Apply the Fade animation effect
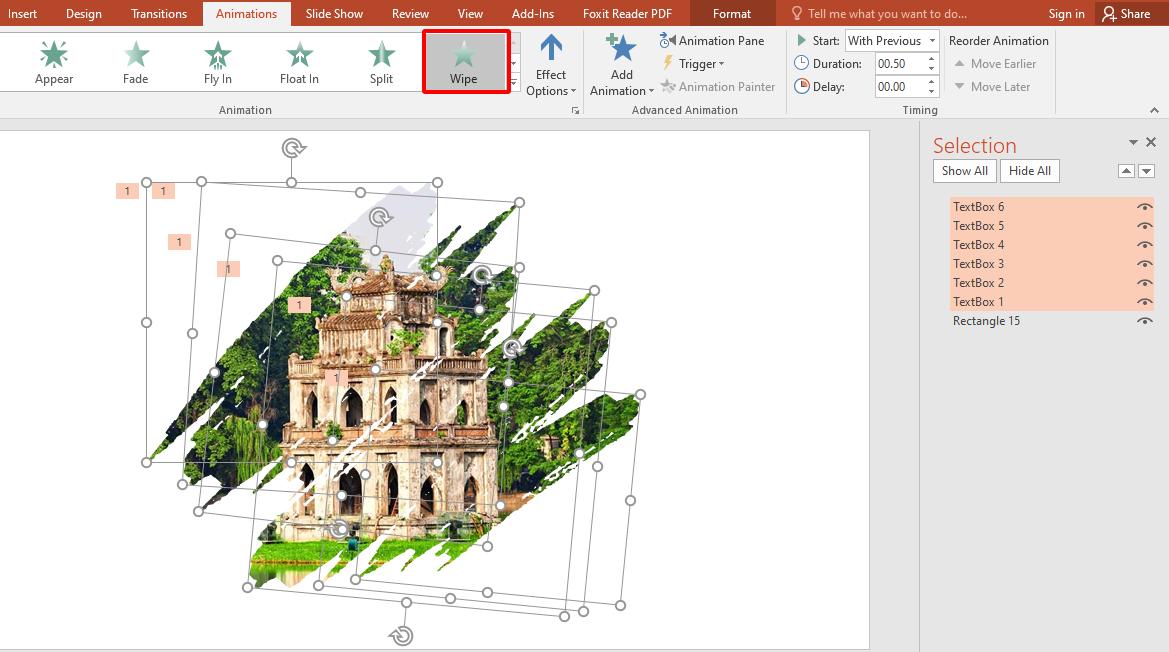This screenshot has width=1169, height=652. pos(135,60)
